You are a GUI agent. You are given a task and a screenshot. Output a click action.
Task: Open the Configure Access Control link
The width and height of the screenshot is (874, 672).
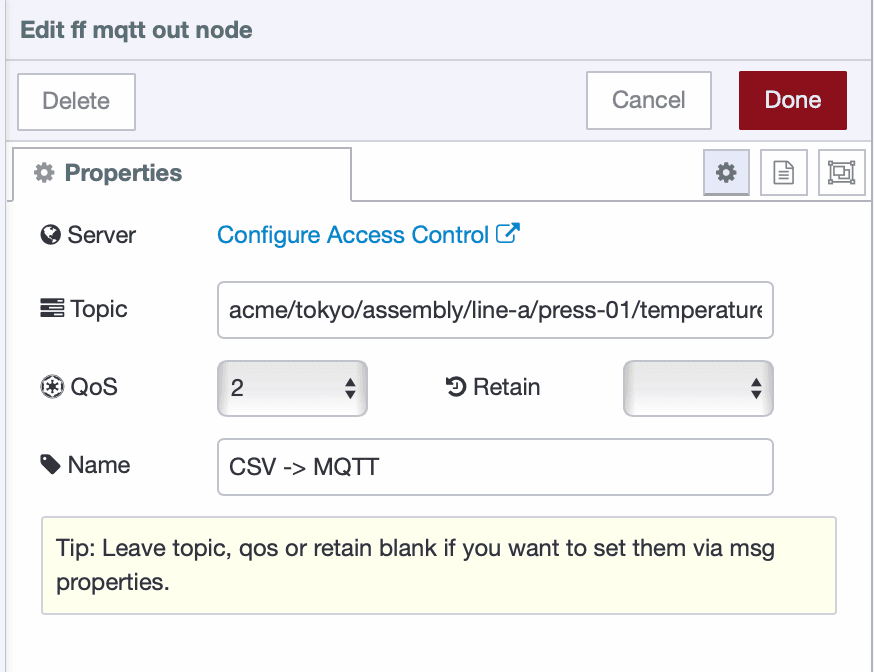coord(357,235)
